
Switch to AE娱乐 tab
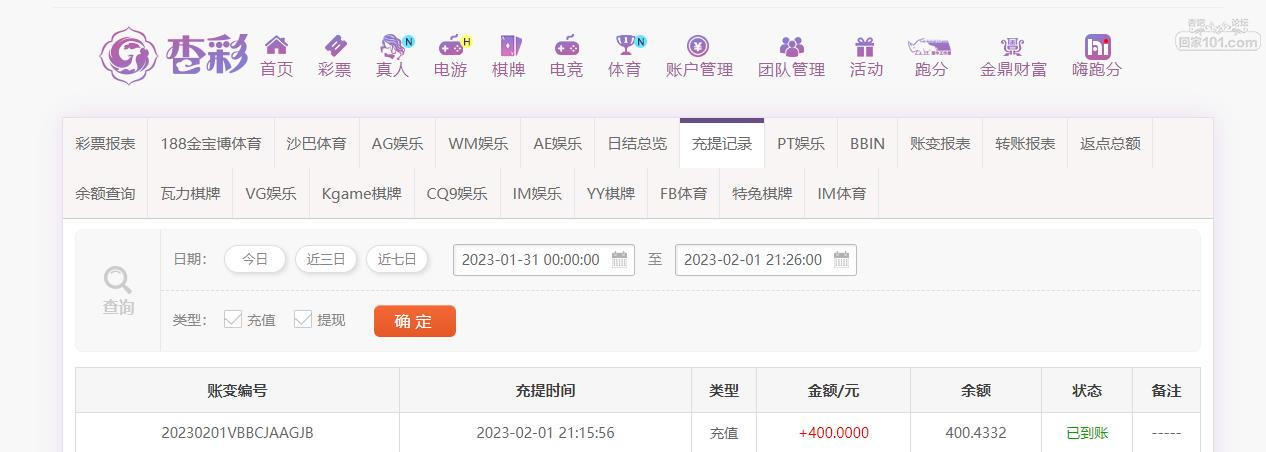tap(558, 143)
